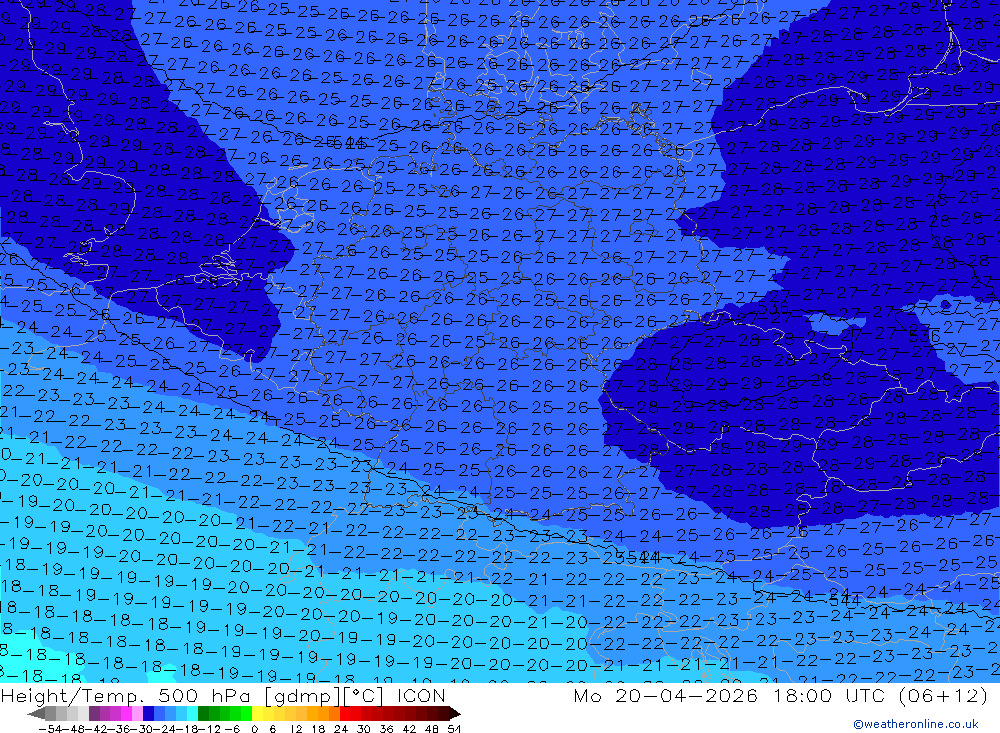
Task: Click the 'Mo 20-04-2026' date text
Action: tap(666, 695)
